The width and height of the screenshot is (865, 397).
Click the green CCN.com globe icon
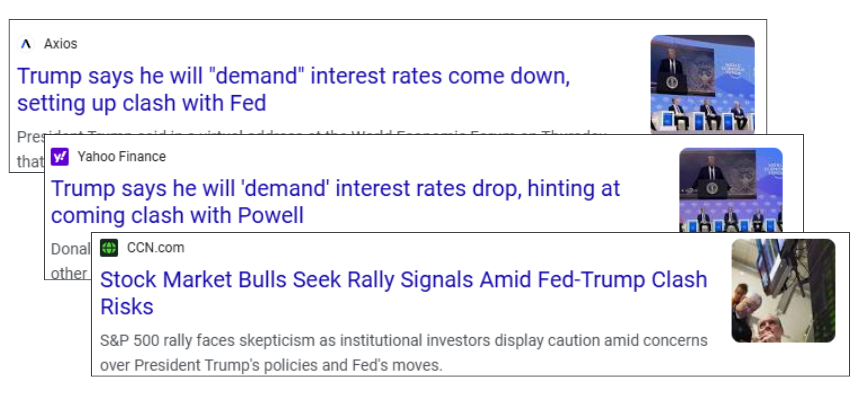(109, 248)
